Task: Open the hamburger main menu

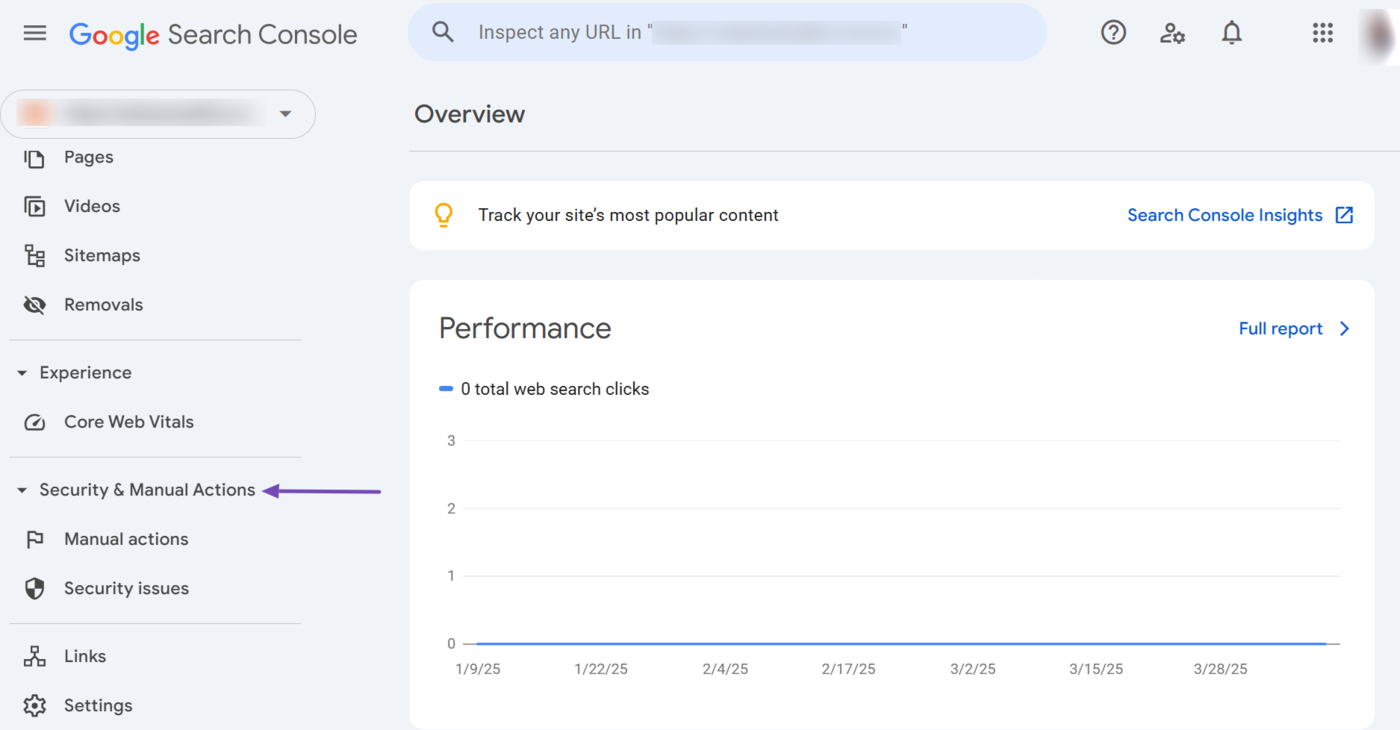Action: 35,33
